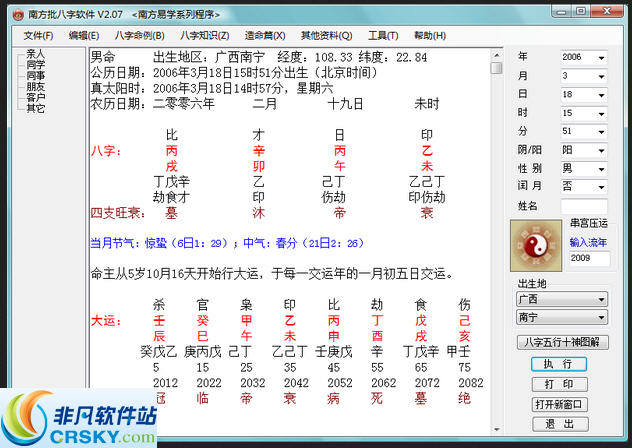The height and width of the screenshot is (448, 632).
Task: Click the red 八字: label
Action: (x=106, y=151)
